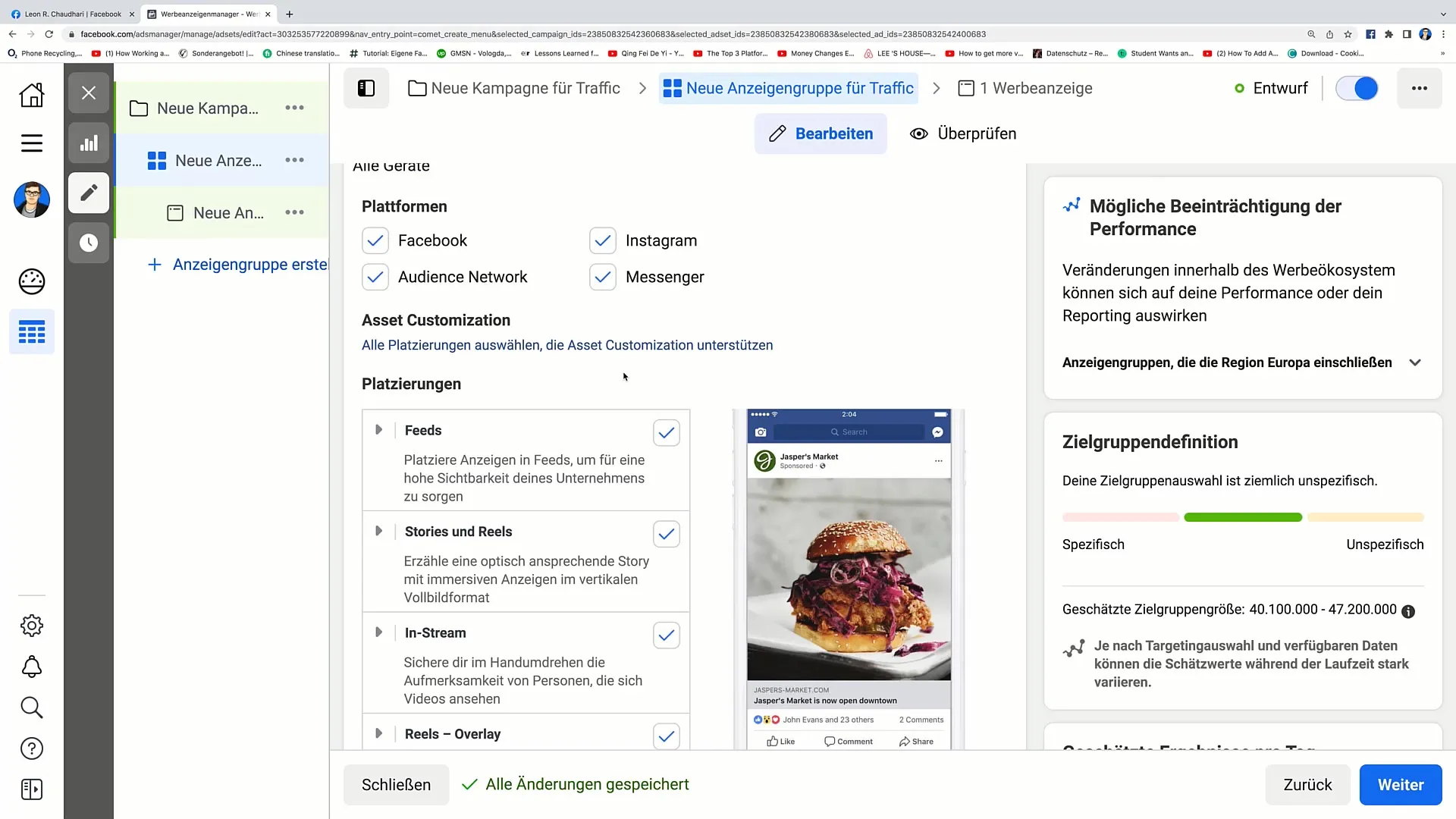Expand the Feeds placement group
The image size is (1456, 819).
(x=378, y=430)
